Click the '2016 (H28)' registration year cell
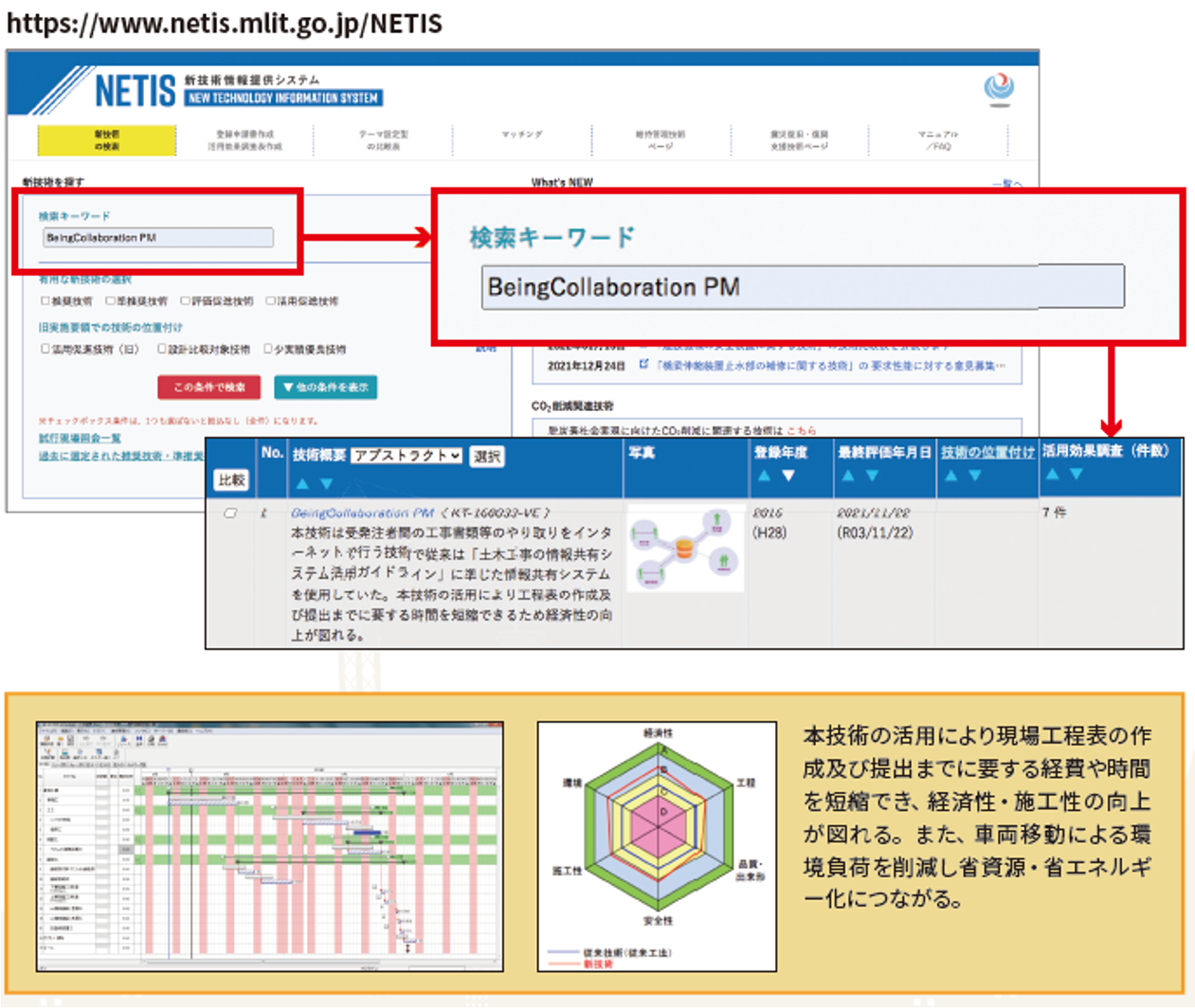 tap(770, 523)
